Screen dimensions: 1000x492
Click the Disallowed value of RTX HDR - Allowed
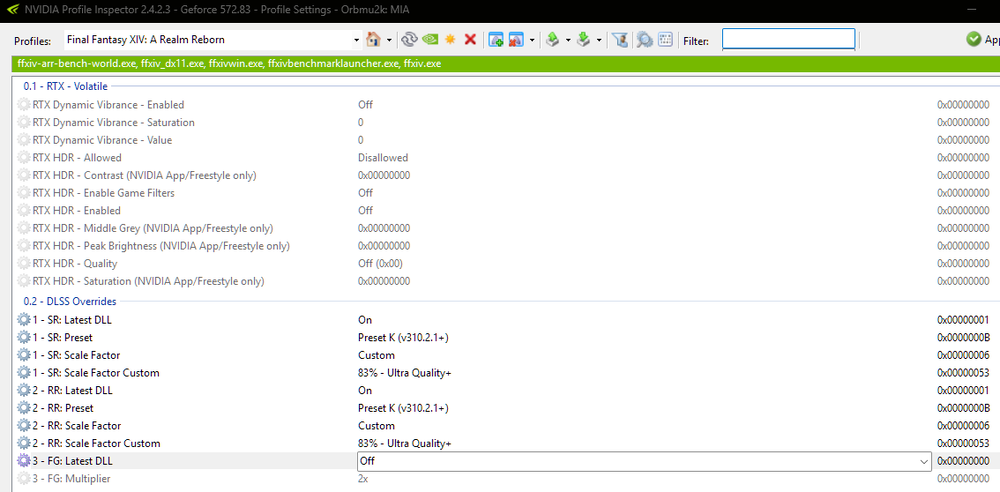pos(383,158)
